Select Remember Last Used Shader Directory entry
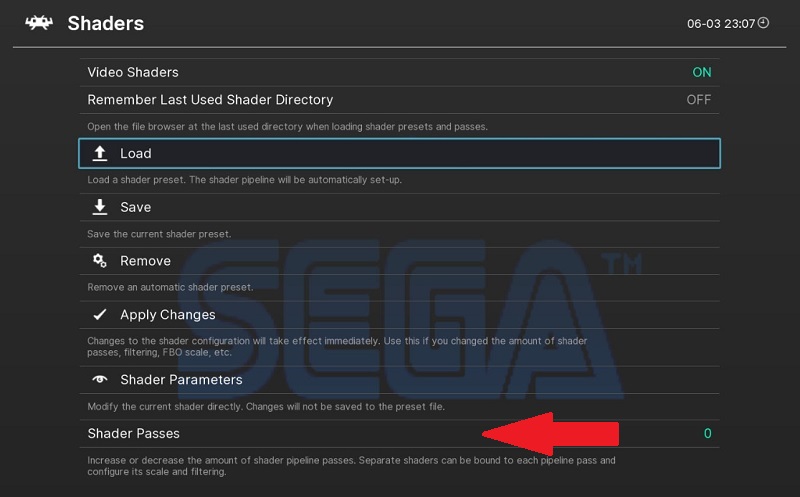This screenshot has width=800, height=497. 210,100
